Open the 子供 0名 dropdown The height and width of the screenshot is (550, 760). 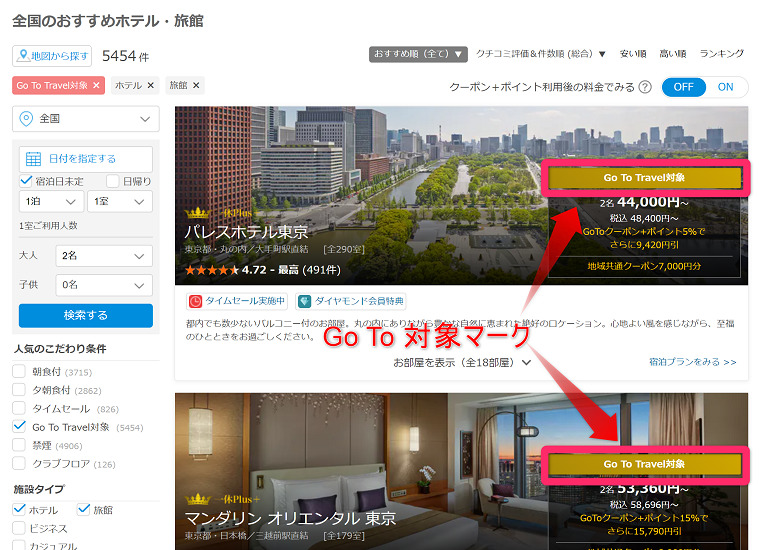pos(104,285)
